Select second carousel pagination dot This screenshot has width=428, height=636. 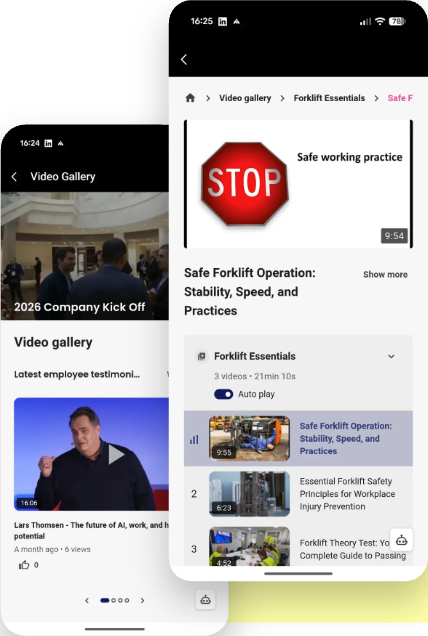click(x=114, y=600)
